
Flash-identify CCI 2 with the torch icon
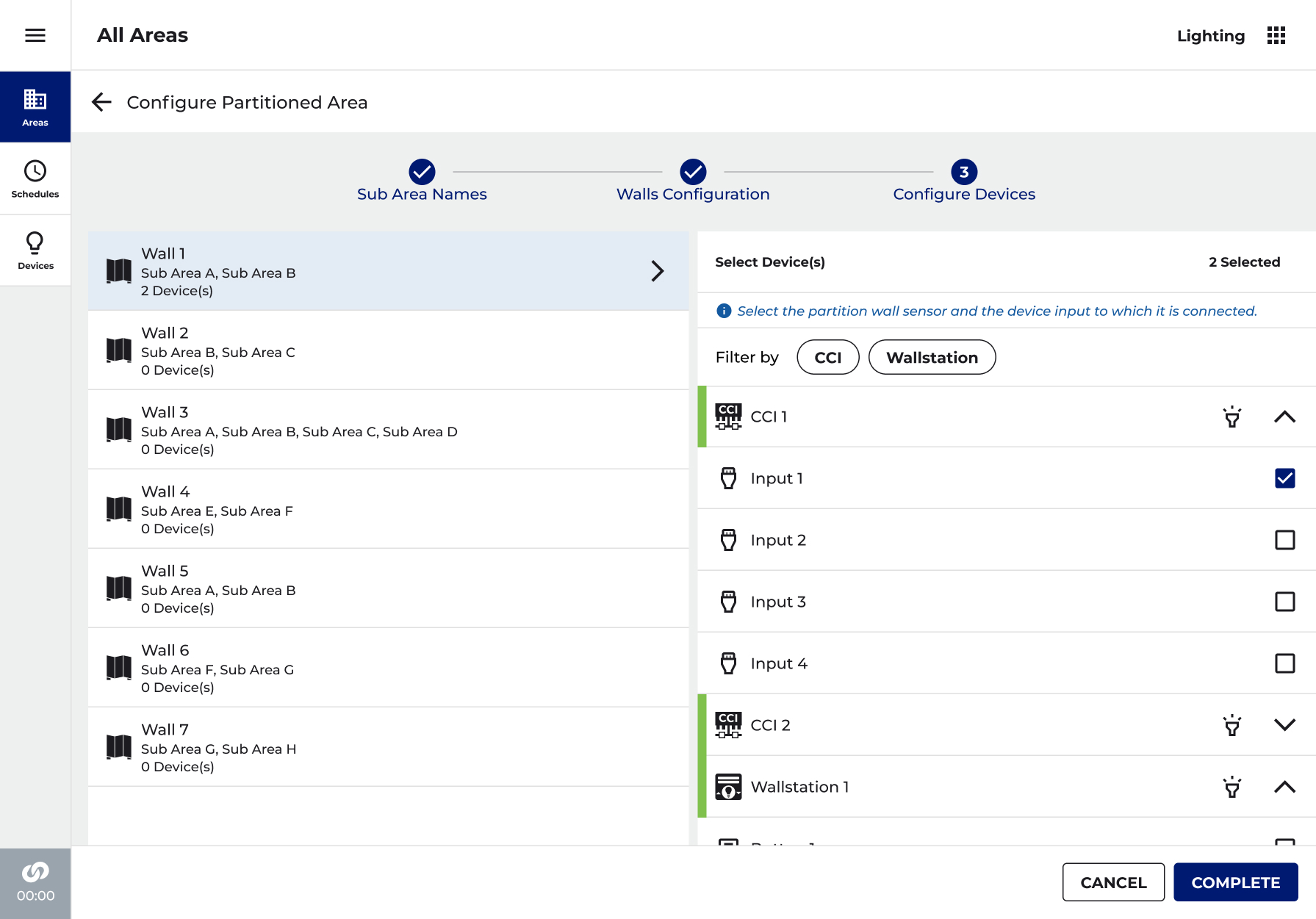pos(1232,725)
